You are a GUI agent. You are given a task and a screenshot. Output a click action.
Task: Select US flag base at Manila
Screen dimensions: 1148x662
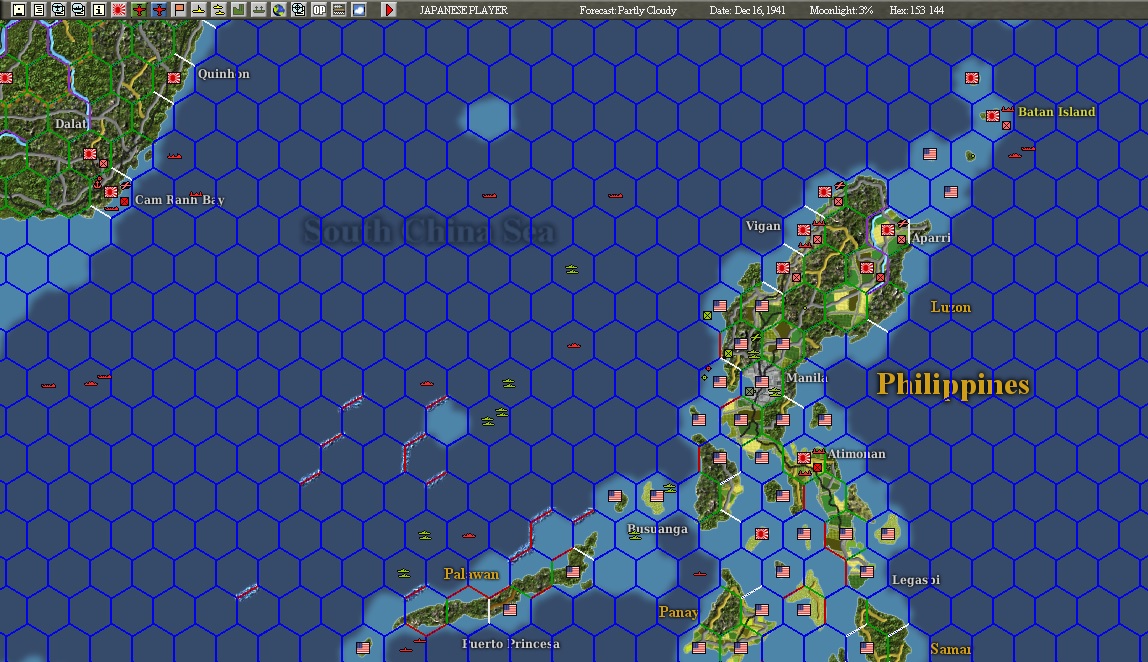pos(762,382)
